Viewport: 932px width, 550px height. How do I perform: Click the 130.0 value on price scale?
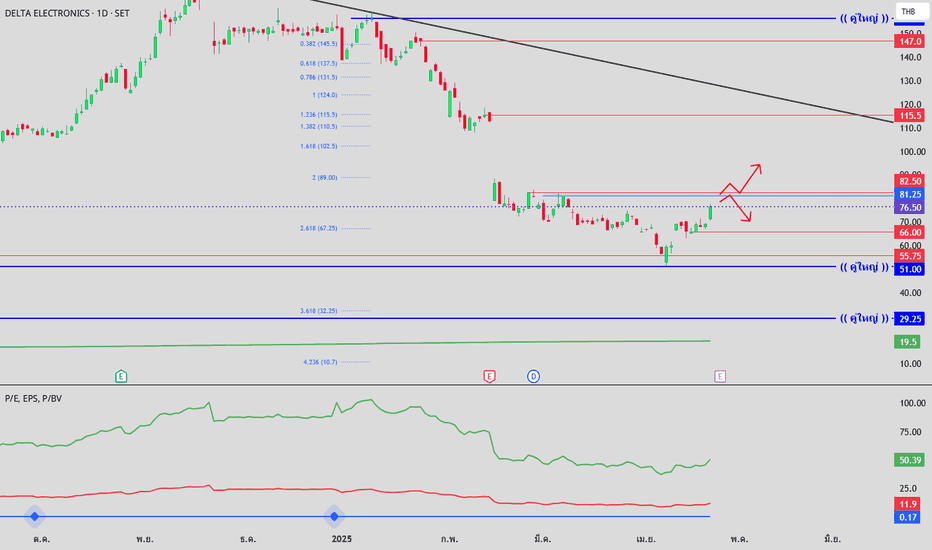click(x=910, y=81)
